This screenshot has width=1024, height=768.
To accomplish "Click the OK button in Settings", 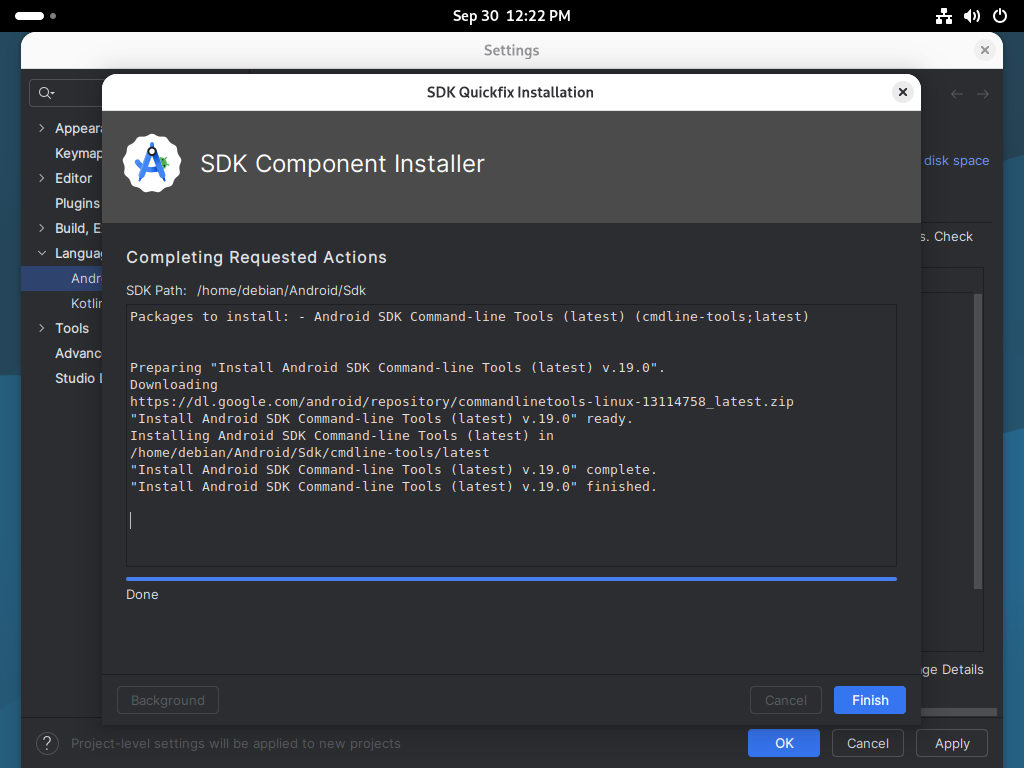I will [783, 743].
